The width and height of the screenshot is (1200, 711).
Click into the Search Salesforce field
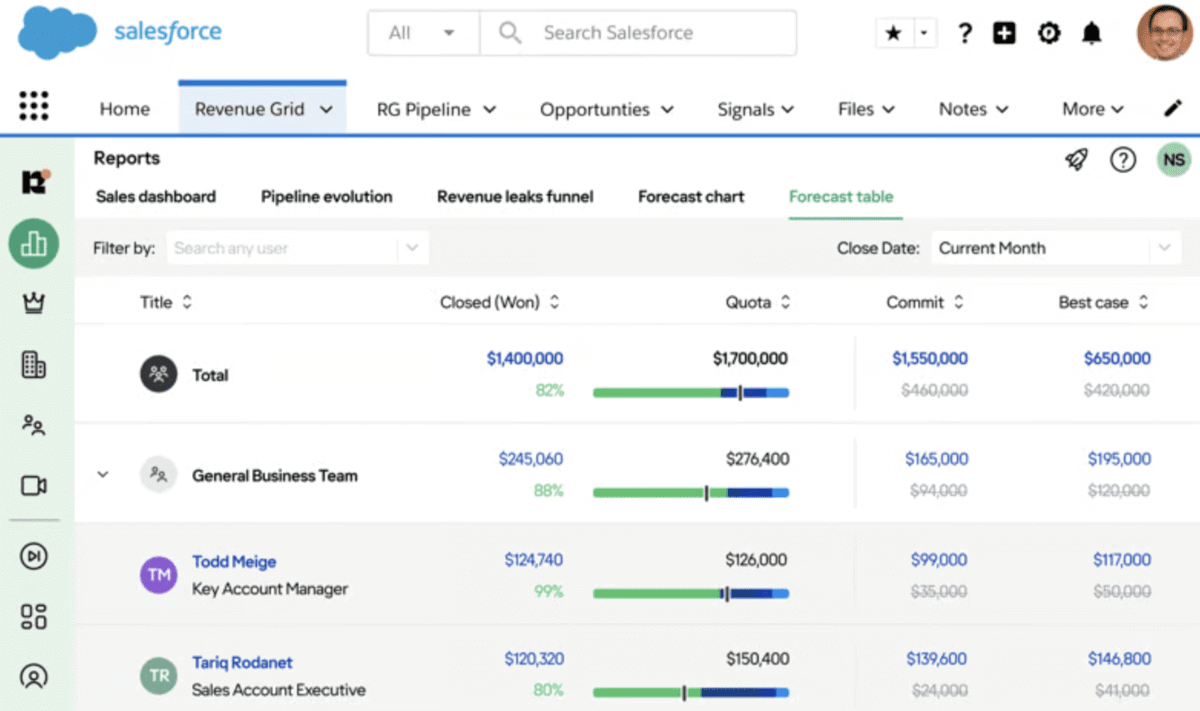click(x=638, y=33)
